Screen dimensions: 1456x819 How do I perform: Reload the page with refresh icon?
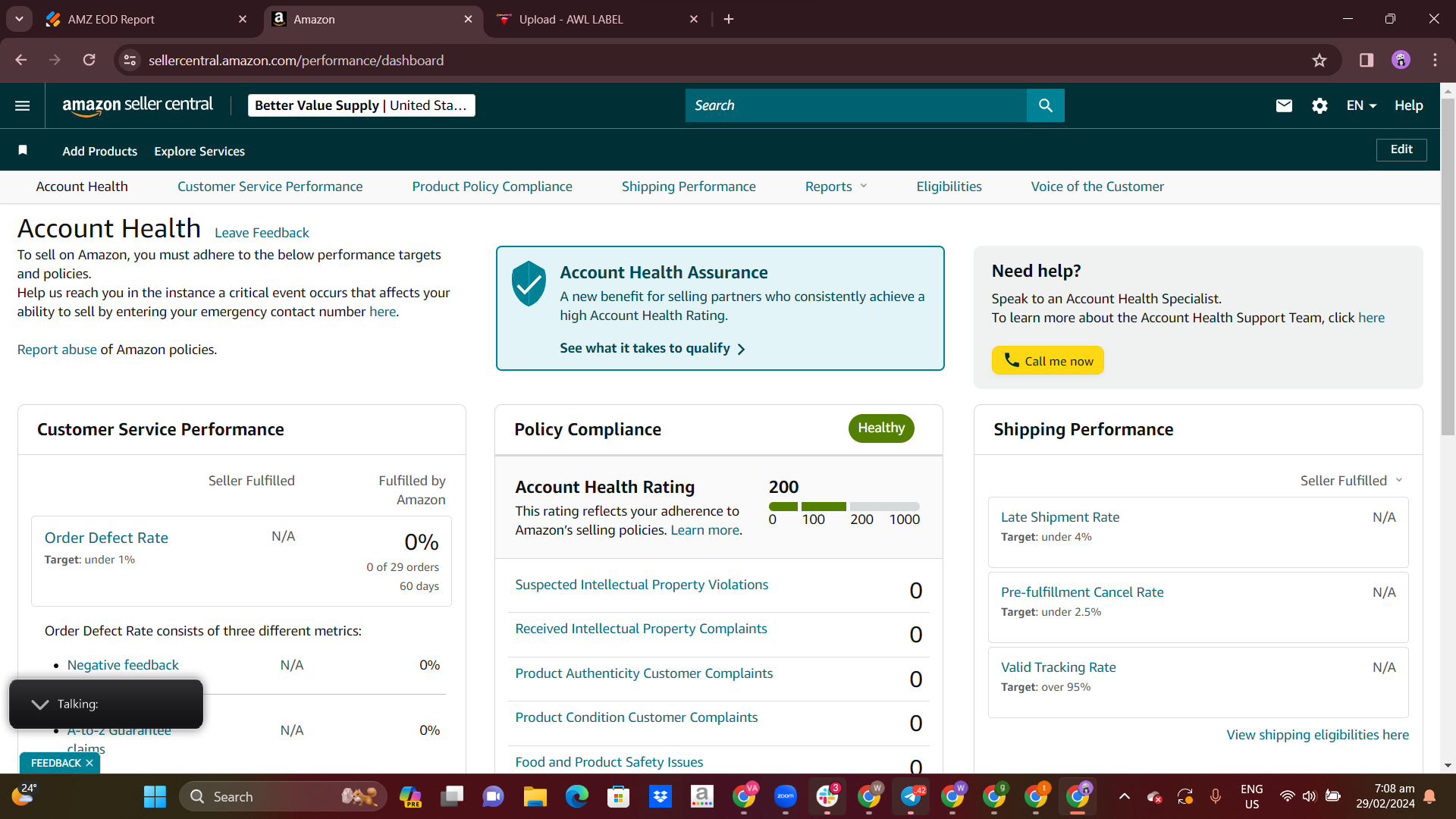pos(89,60)
